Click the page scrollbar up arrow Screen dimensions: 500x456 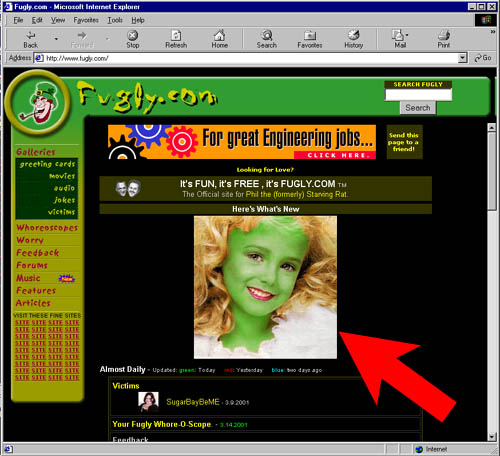coord(492,127)
